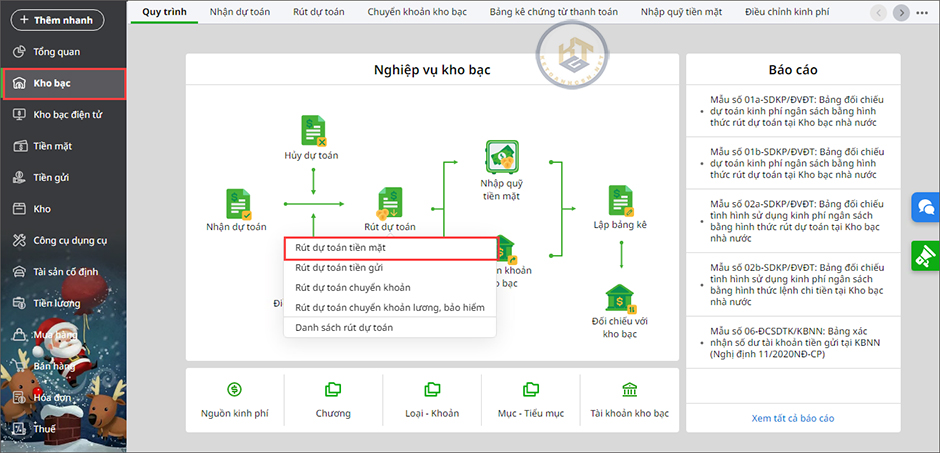Open the Mục - Tiểu mục category

point(531,398)
